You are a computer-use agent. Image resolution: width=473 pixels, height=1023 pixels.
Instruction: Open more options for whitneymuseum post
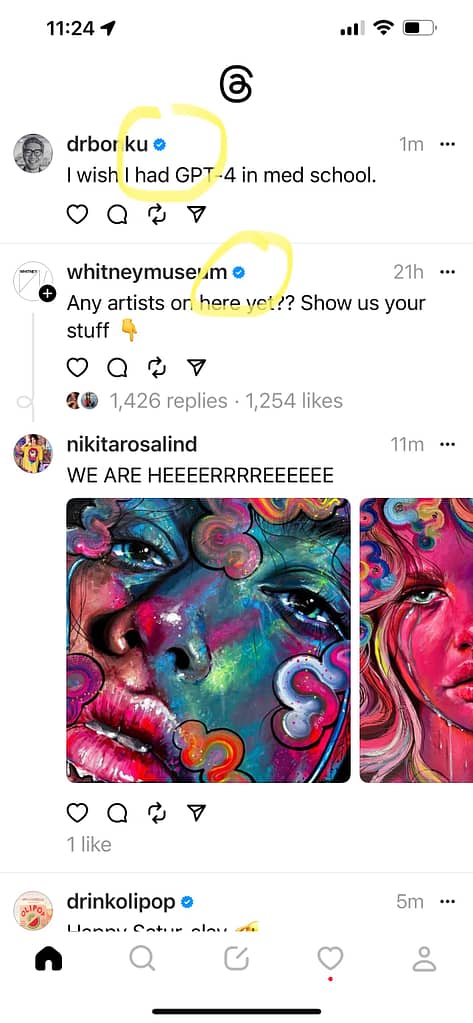coord(447,272)
